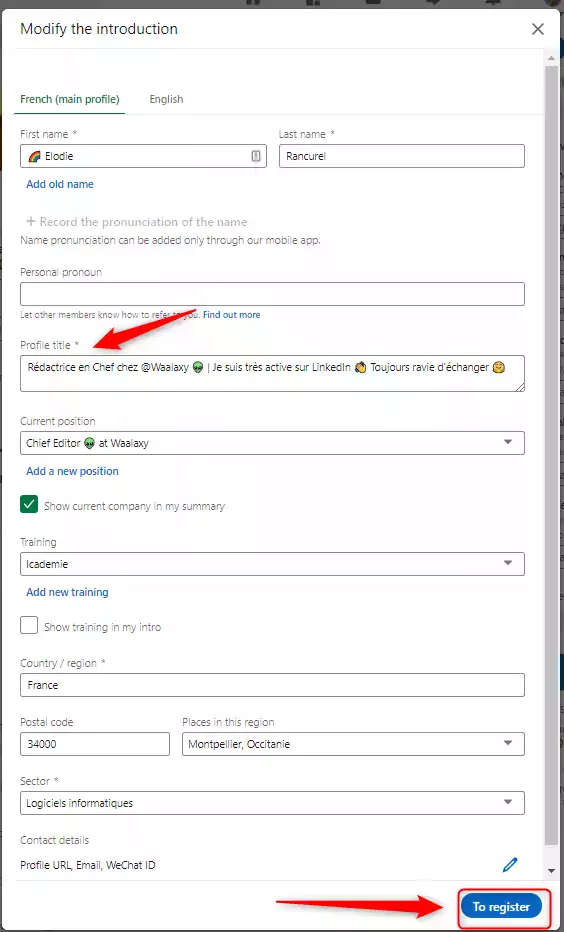
Task: Click the Add new training link
Action: 67,592
